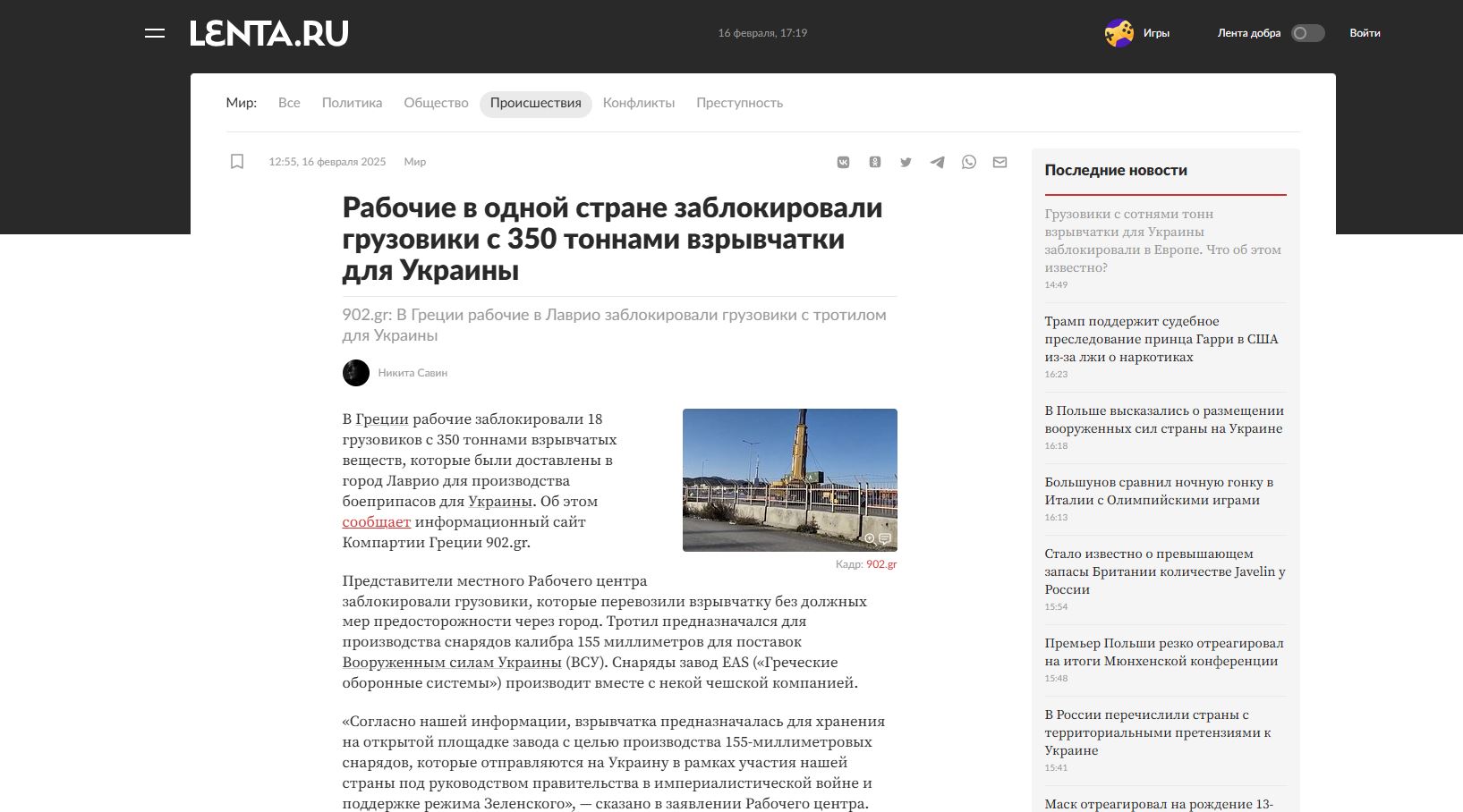Switch to Политика tab
The height and width of the screenshot is (812, 1463).
352,103
